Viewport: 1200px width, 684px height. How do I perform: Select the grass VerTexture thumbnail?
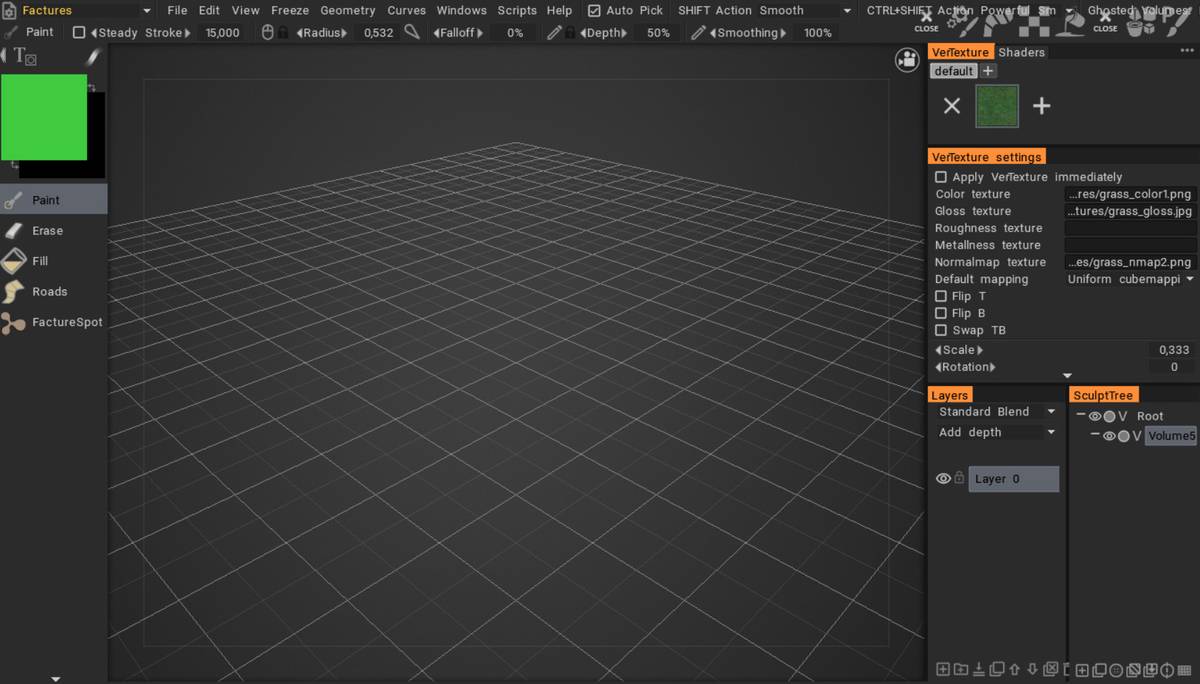997,106
